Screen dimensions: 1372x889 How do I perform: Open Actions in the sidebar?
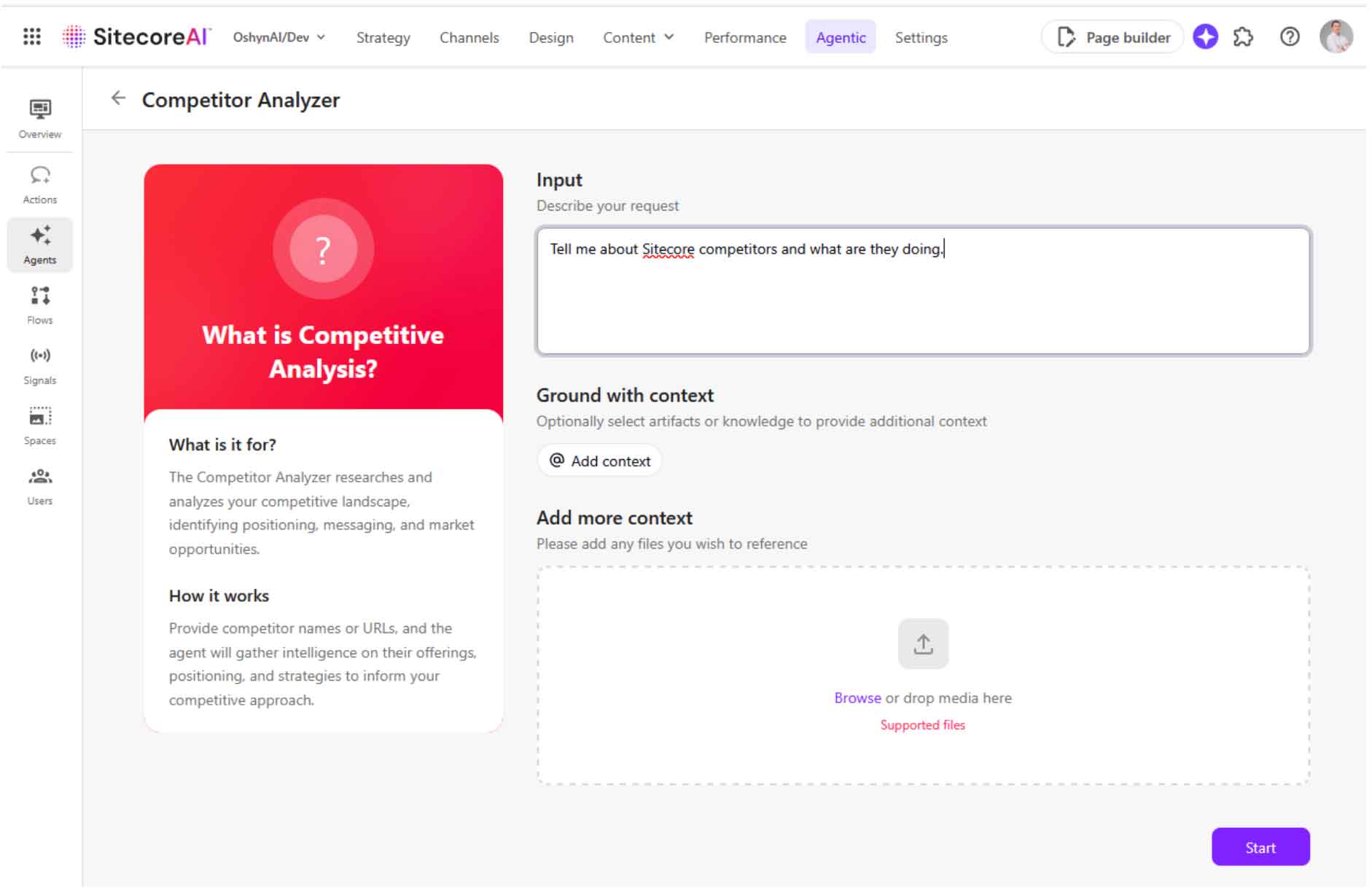click(40, 185)
